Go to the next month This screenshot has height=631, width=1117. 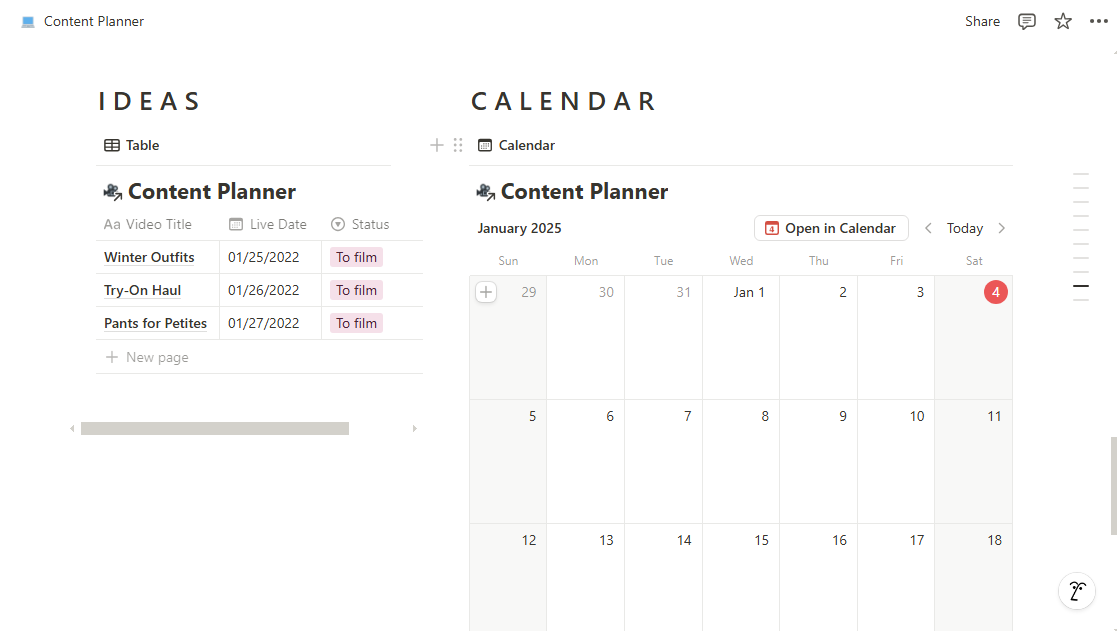(x=1002, y=229)
